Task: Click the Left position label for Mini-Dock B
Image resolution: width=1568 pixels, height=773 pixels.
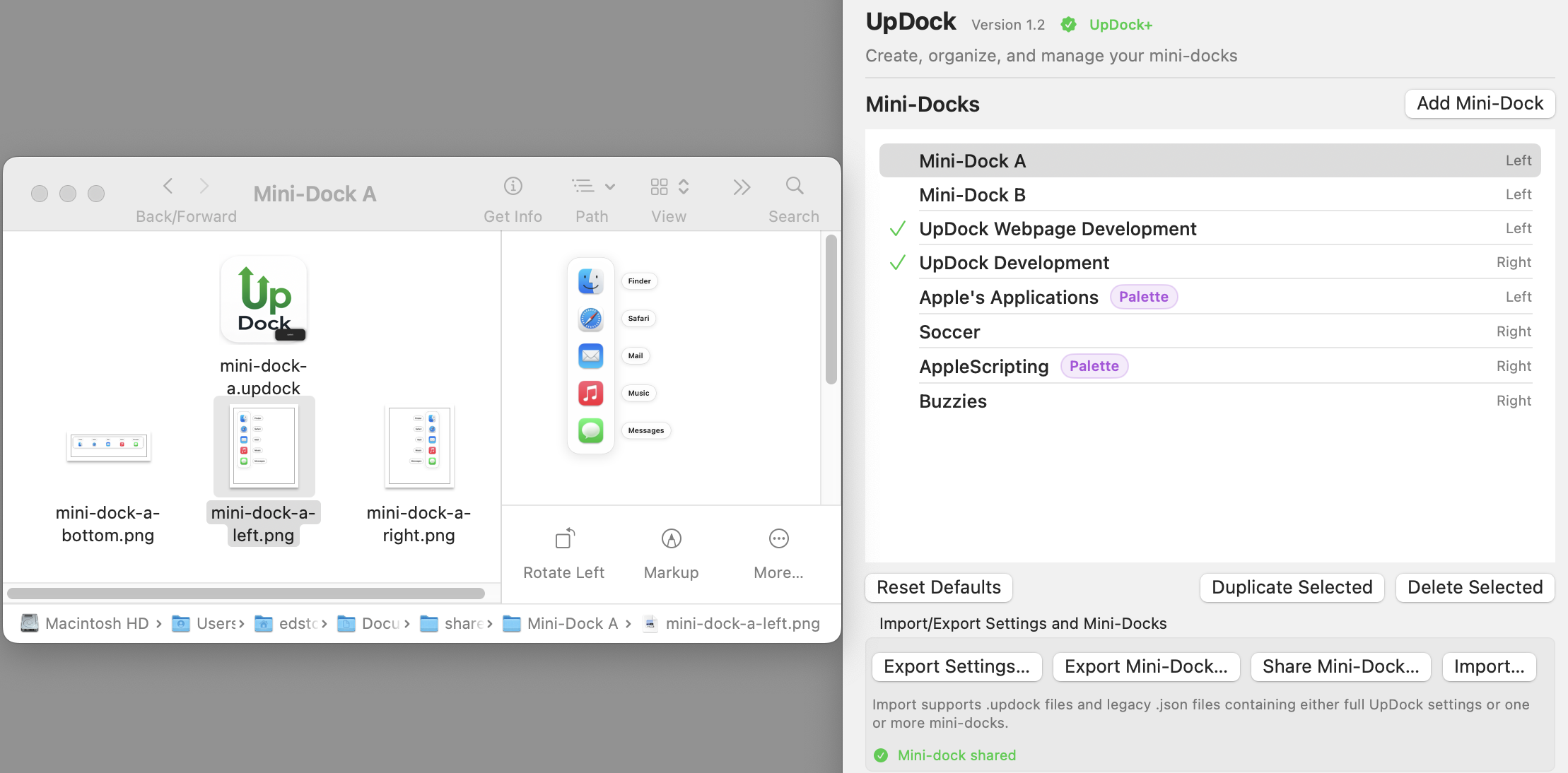Action: coord(1518,194)
